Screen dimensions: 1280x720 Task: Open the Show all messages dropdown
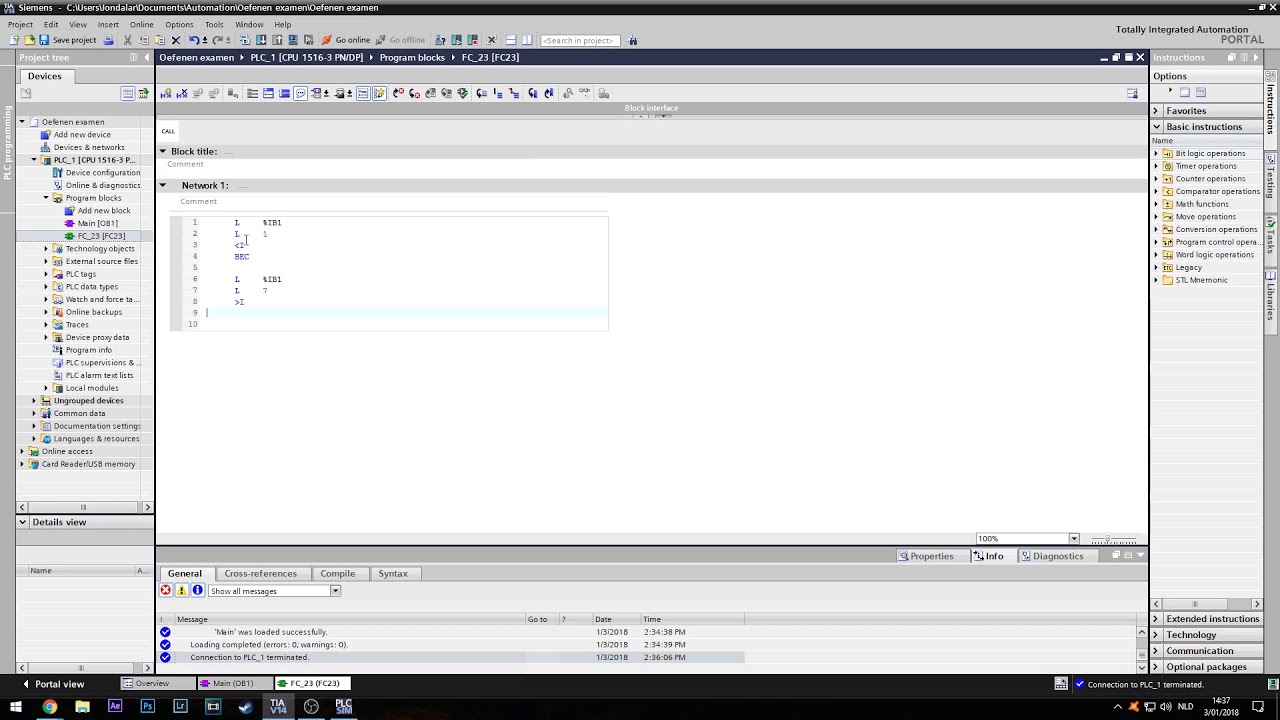(x=335, y=591)
